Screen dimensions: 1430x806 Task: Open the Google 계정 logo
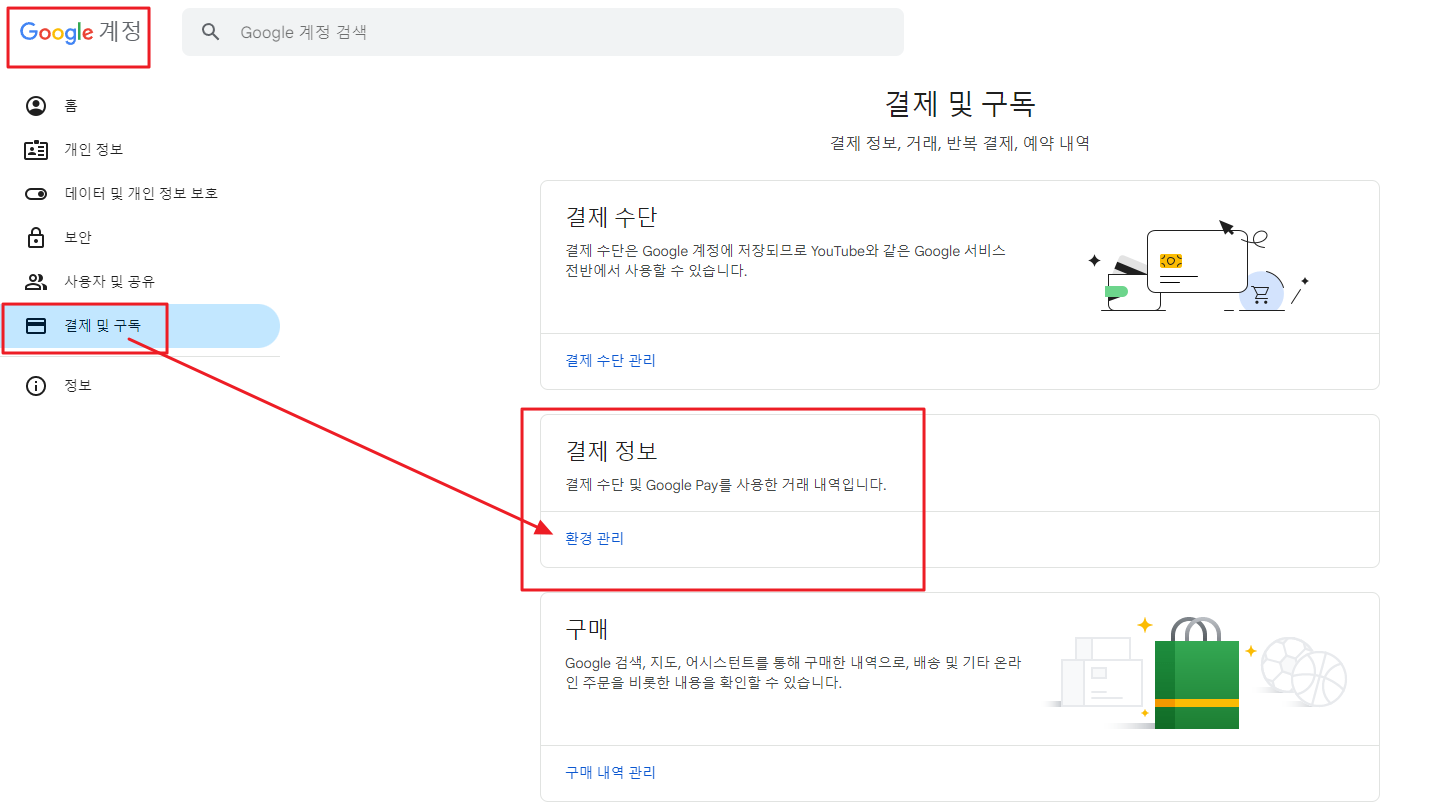click(x=77, y=32)
